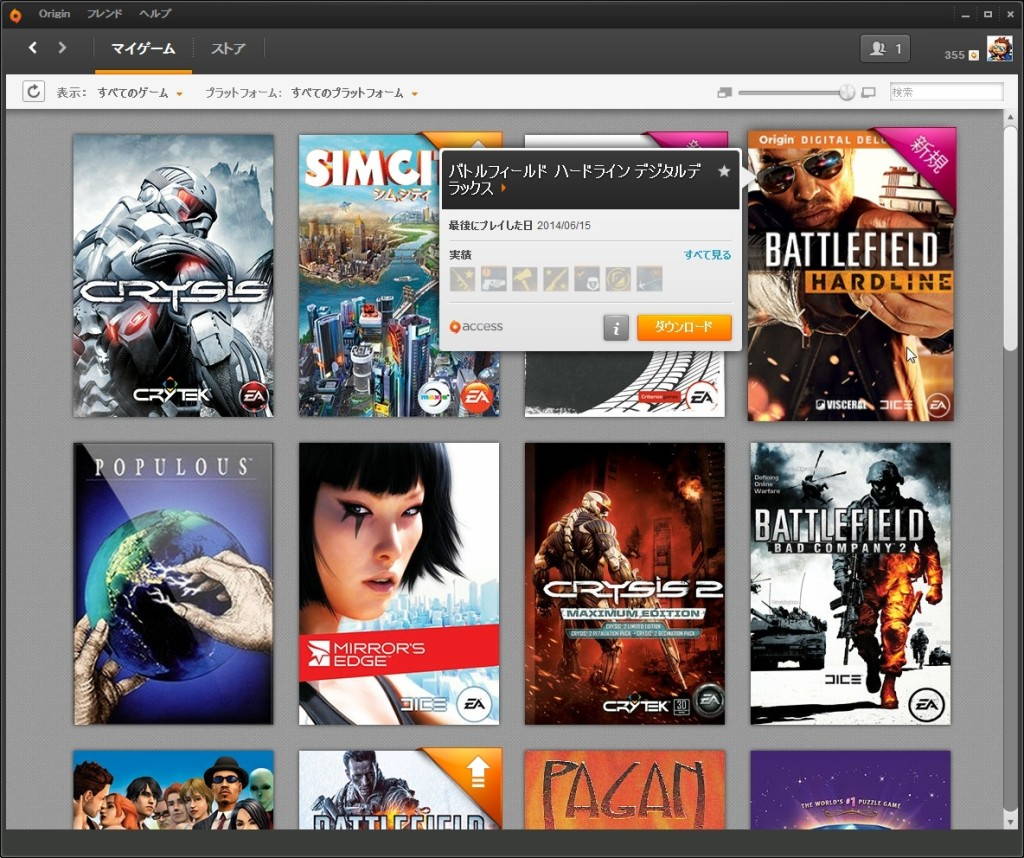Image resolution: width=1024 pixels, height=858 pixels.
Task: Select the Populous game tile
Action: (173, 584)
